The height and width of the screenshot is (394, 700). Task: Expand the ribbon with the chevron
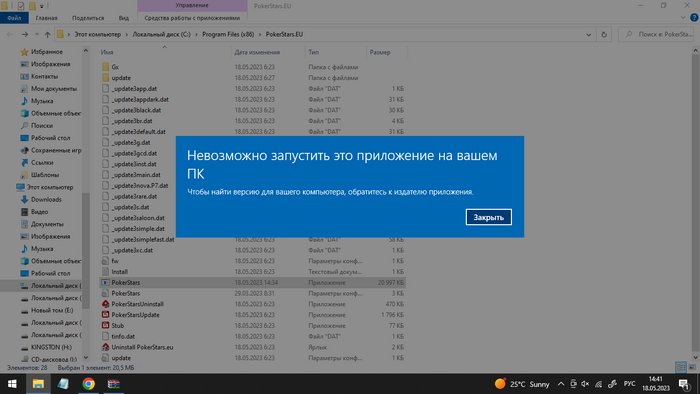click(x=683, y=18)
